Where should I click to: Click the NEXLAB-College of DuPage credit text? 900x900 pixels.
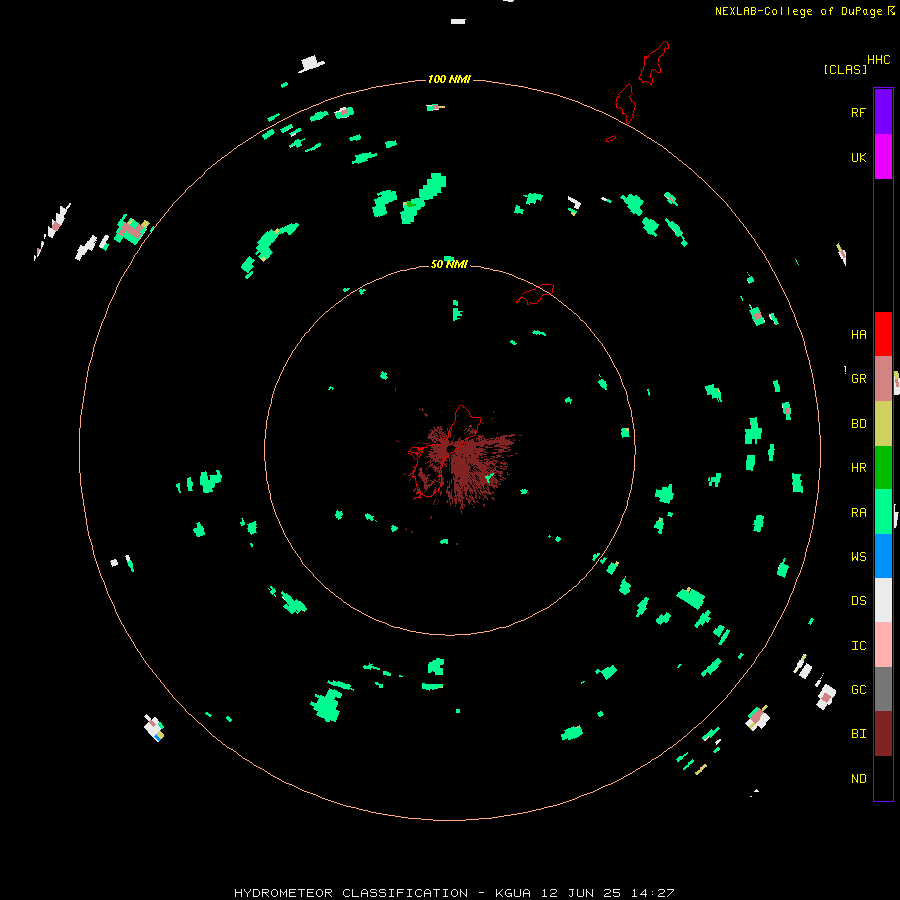(798, 11)
